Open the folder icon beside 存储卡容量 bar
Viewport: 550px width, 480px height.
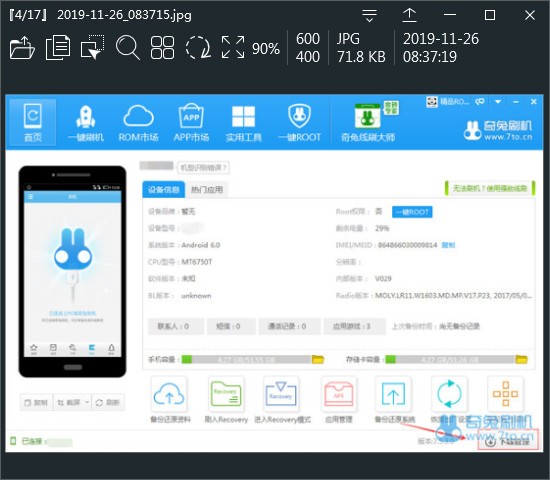coord(521,359)
